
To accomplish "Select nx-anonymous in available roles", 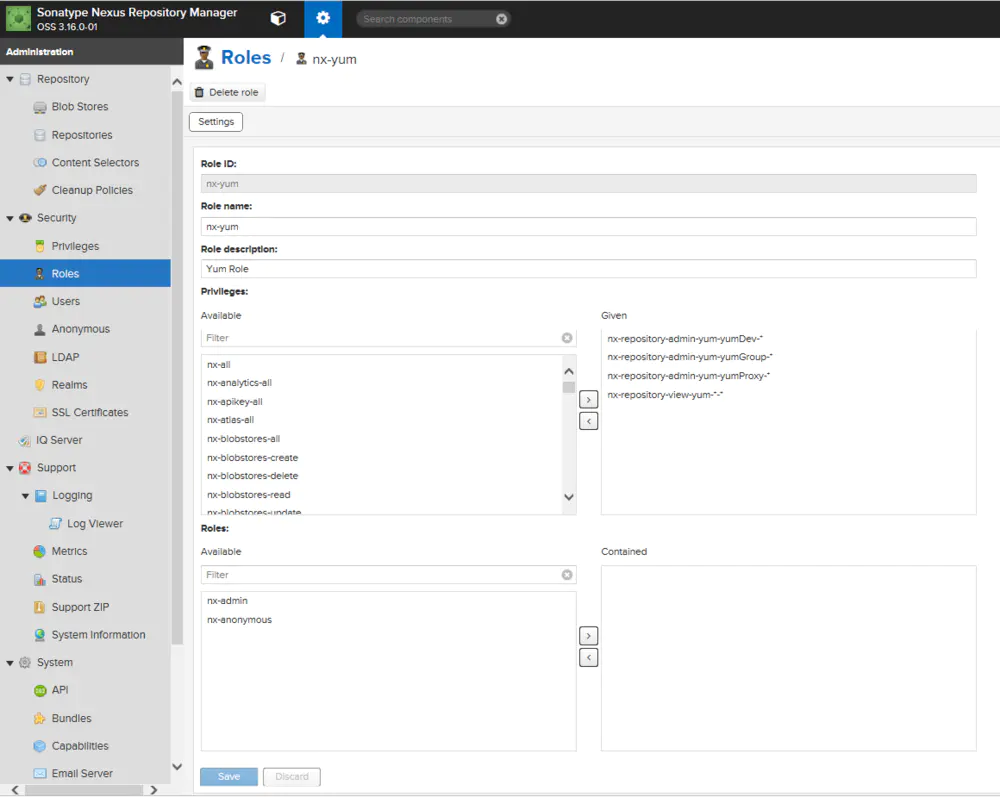I will tap(239, 620).
